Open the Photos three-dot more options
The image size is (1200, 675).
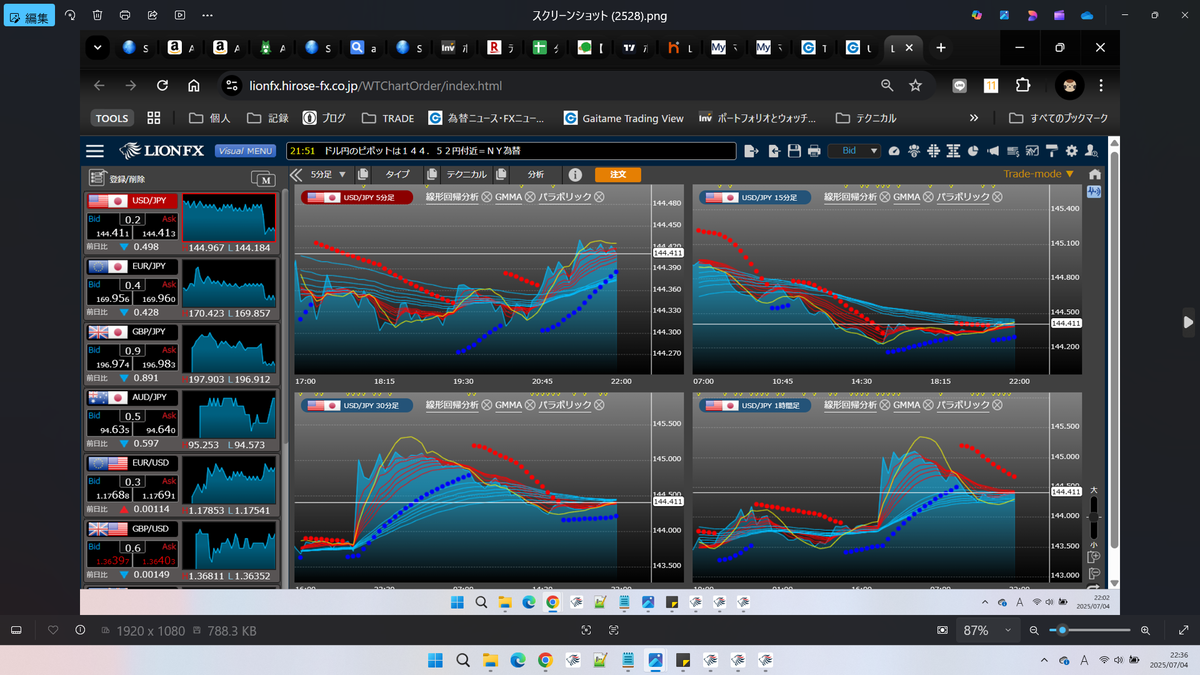(207, 16)
